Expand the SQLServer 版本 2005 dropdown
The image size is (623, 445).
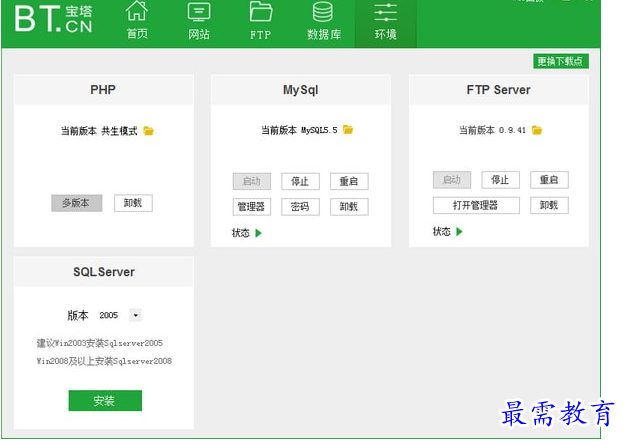click(x=135, y=315)
